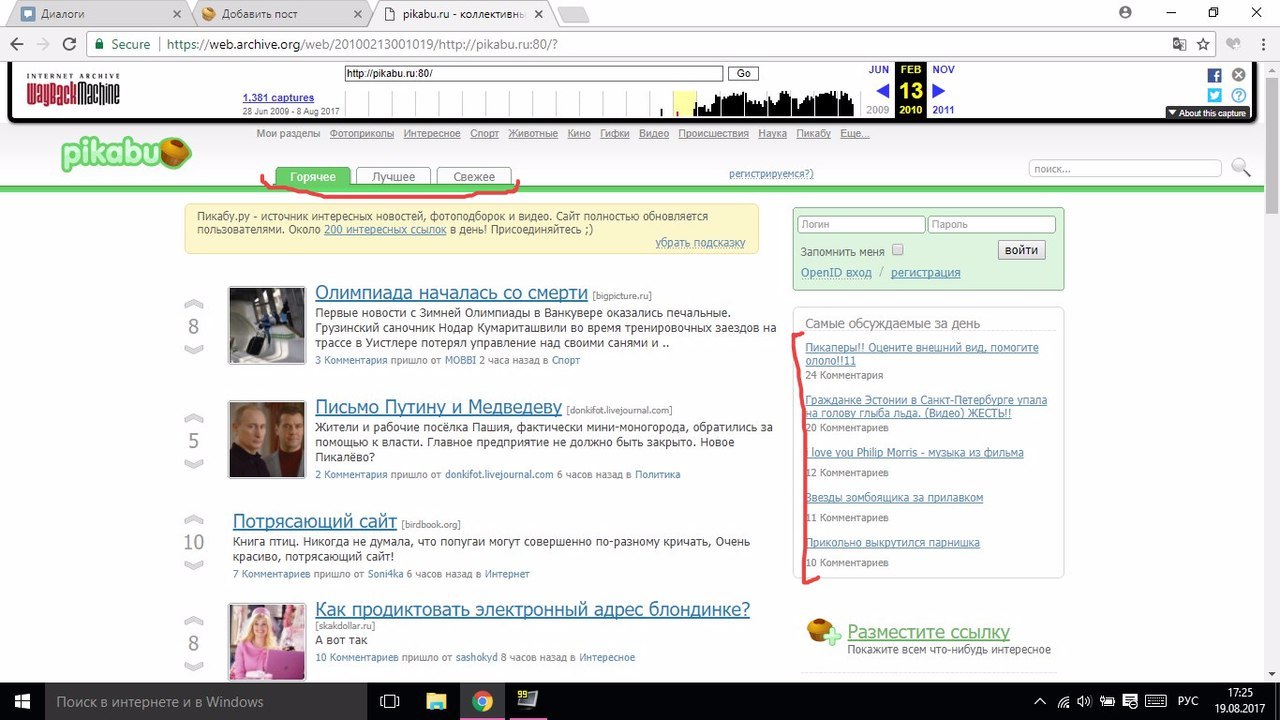Viewport: 1280px width, 720px height.
Task: Click Chrome icon in taskbar
Action: click(x=482, y=701)
